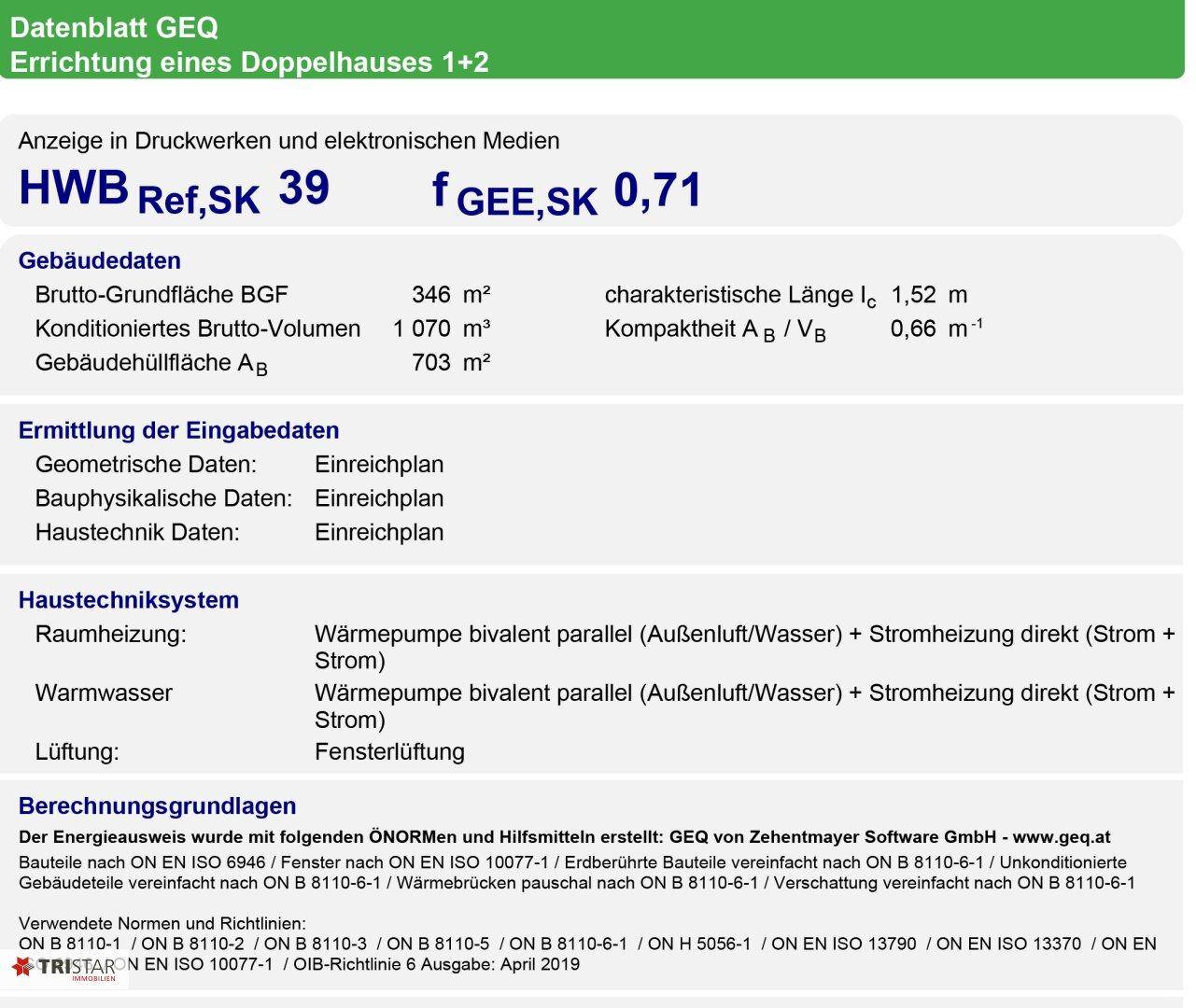The image size is (1196, 1008).
Task: Select the 'ON EN ISO 13370' norm
Action: 1009,944
